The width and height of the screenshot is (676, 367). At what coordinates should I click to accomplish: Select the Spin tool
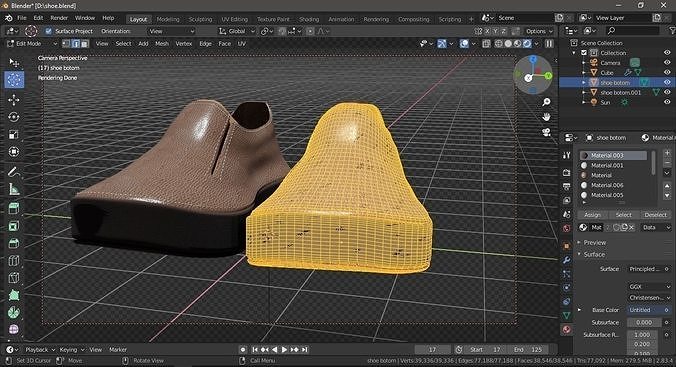14,312
